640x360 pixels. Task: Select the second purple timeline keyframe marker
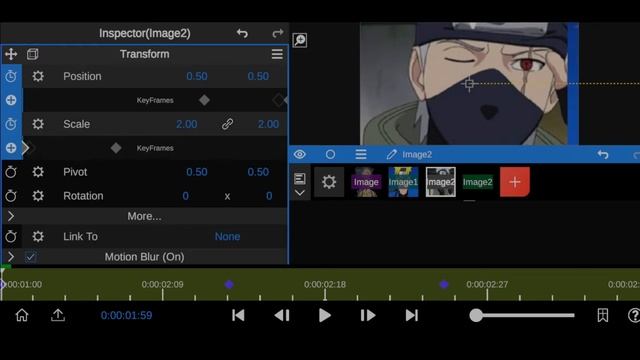tap(444, 284)
